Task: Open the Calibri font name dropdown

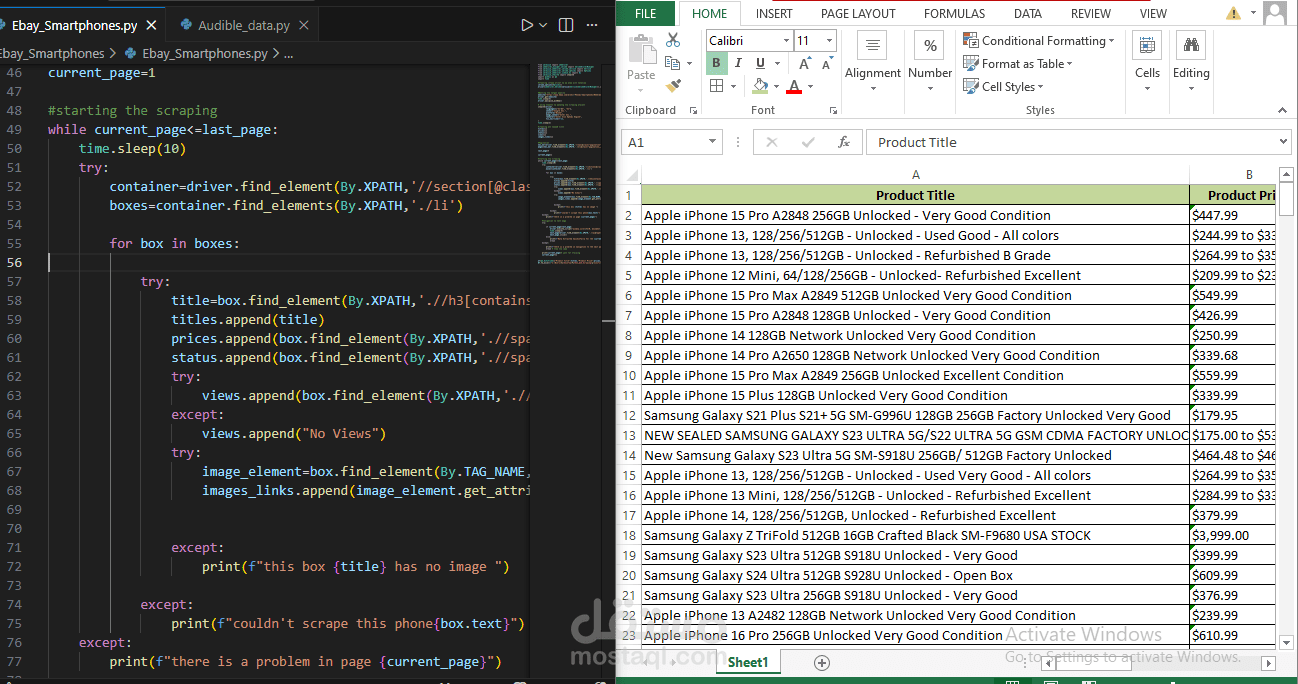Action: (x=785, y=40)
